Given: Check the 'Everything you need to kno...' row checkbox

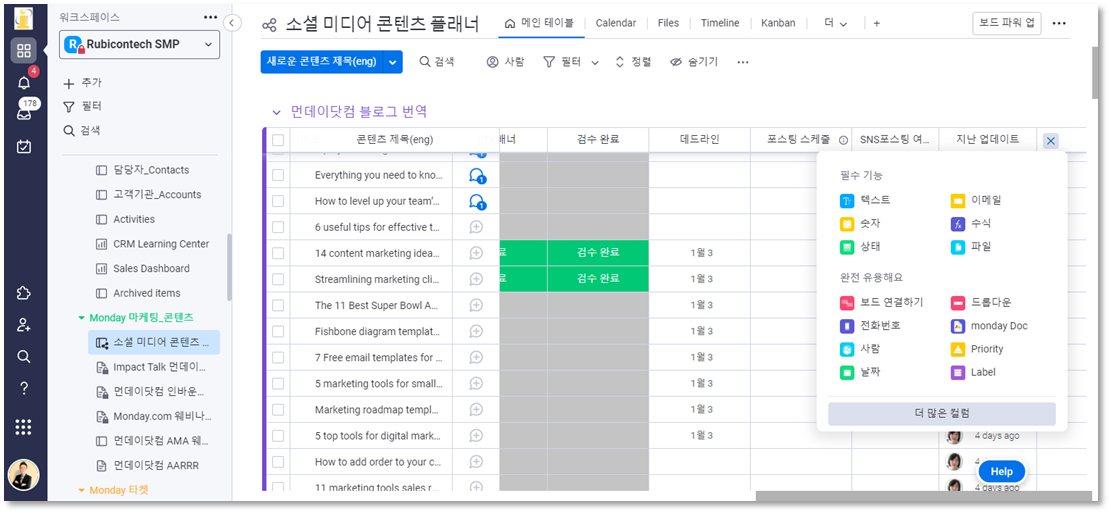Looking at the screenshot, I should point(278,175).
